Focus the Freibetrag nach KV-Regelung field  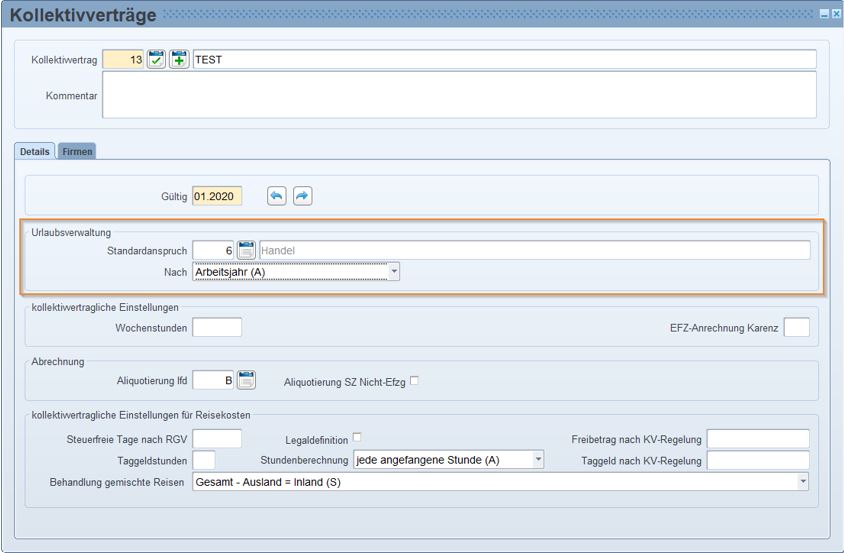757,439
